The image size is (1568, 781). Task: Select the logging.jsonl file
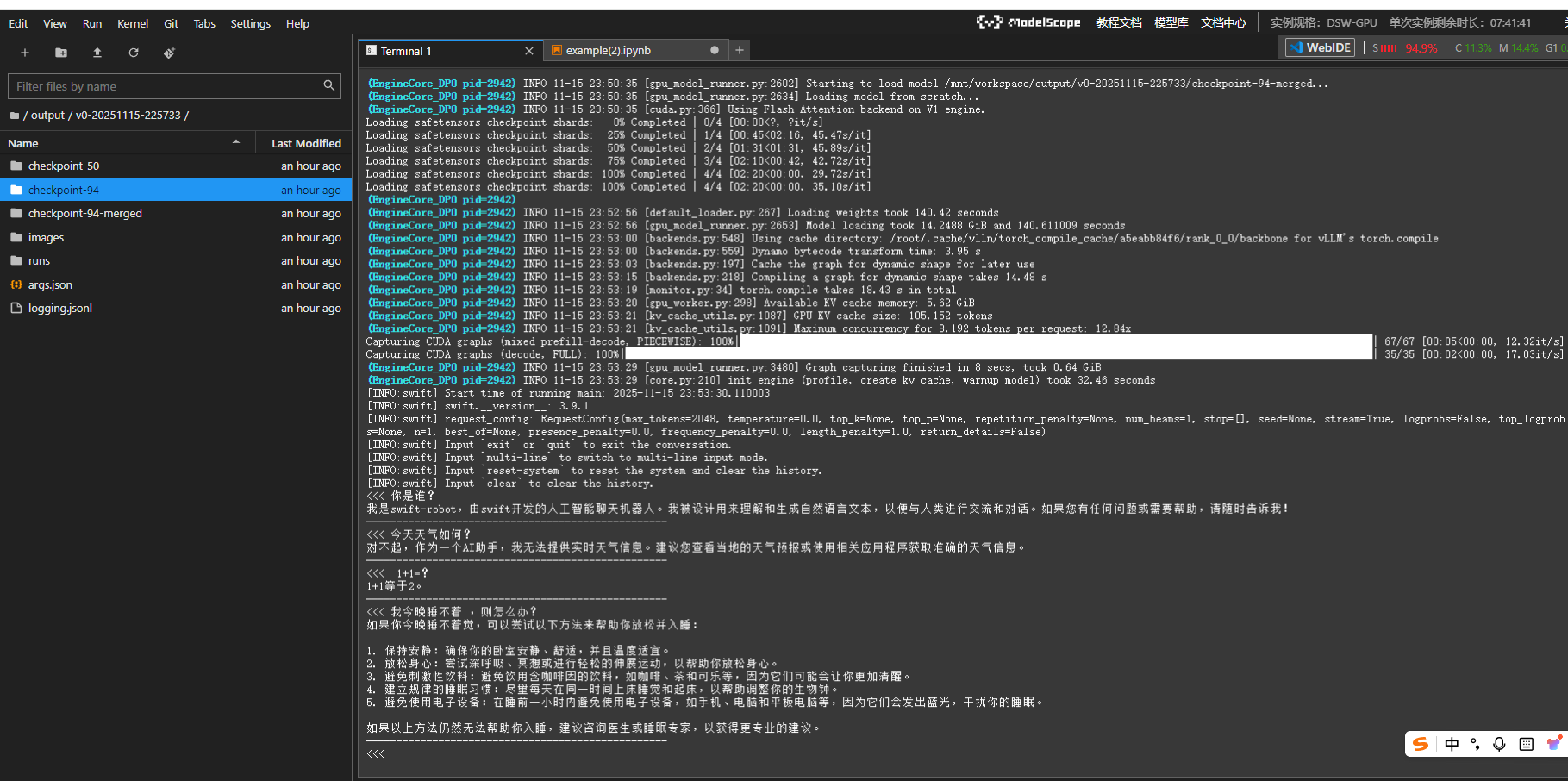tap(176, 308)
